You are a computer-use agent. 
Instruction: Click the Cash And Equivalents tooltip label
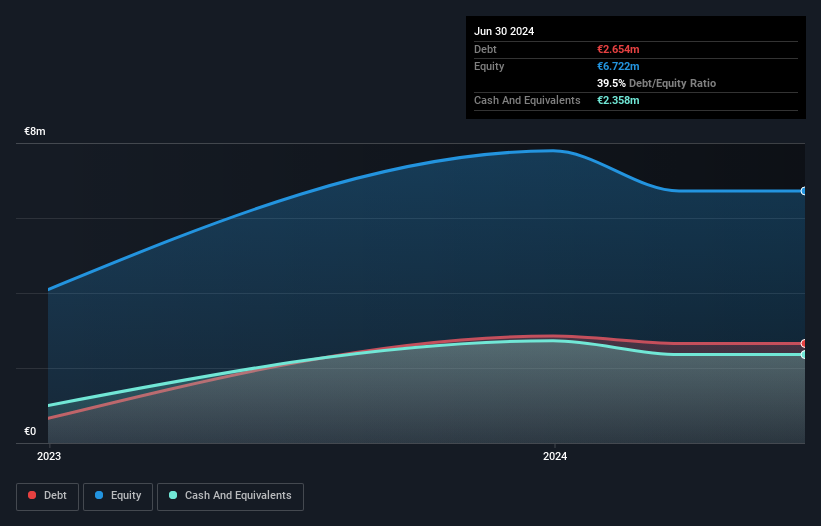coord(527,100)
